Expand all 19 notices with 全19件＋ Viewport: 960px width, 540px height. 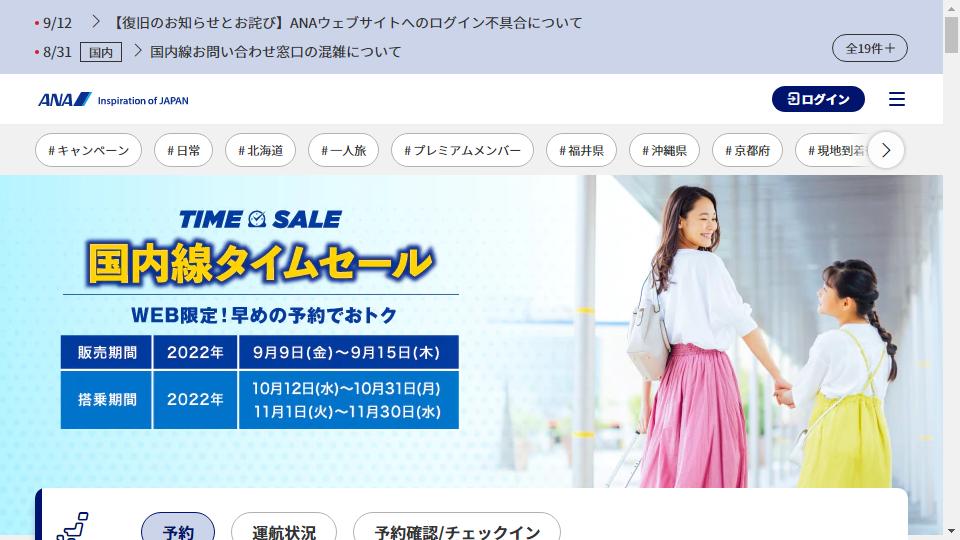[869, 48]
